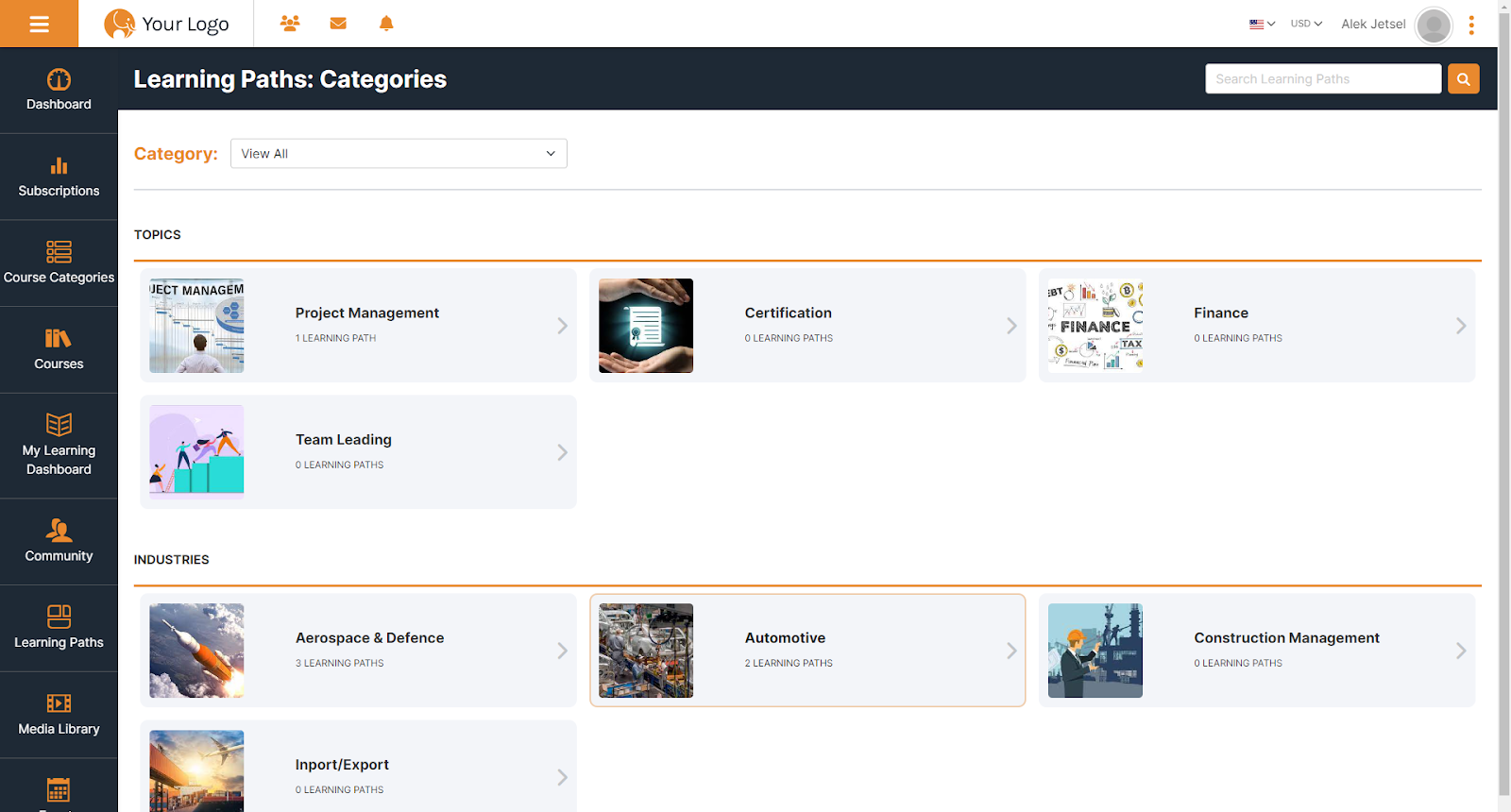
Task: Click the notifications bell icon
Action: tap(386, 24)
